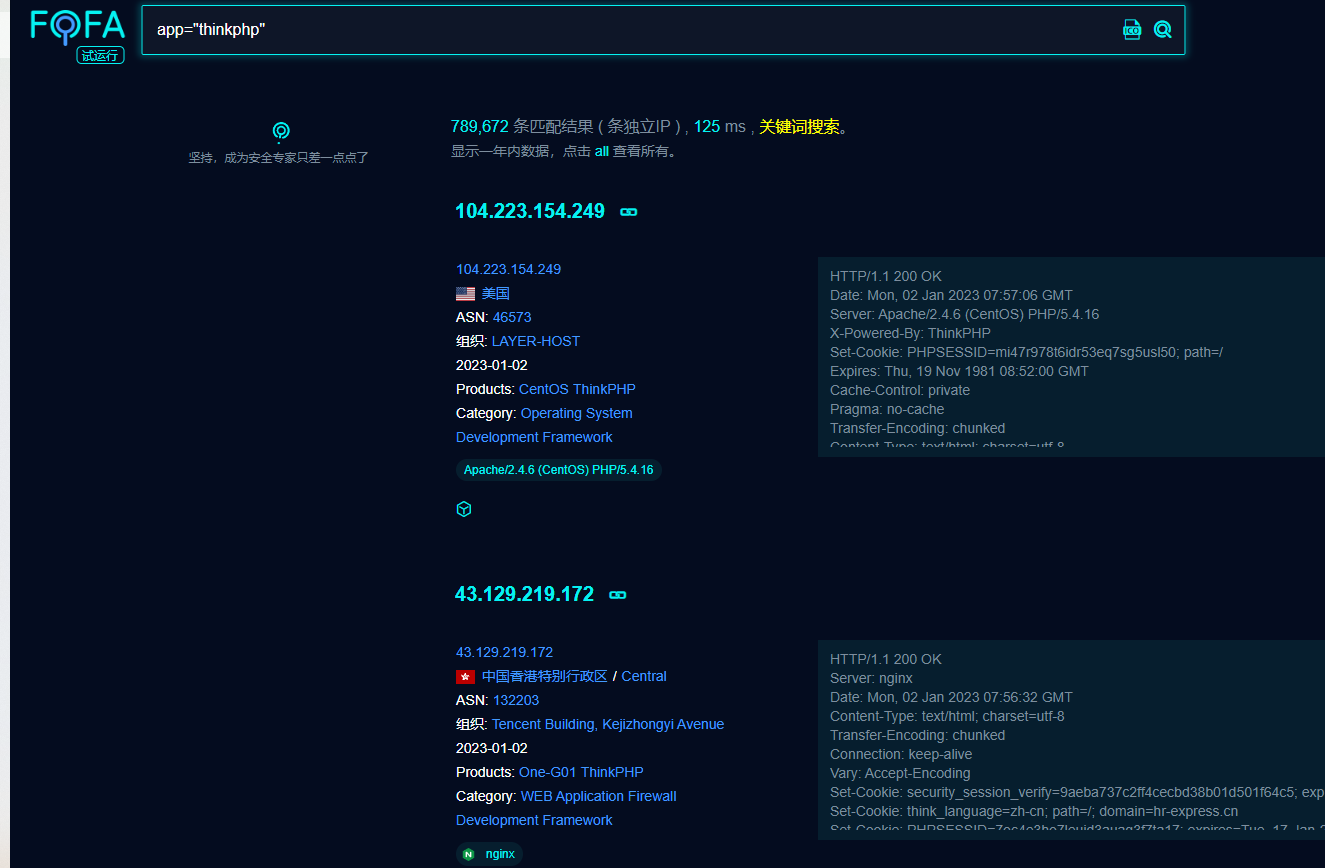This screenshot has width=1325, height=868.
Task: Click the Expires: Thu, 19 Nov 1981 line
Action: coord(959,371)
